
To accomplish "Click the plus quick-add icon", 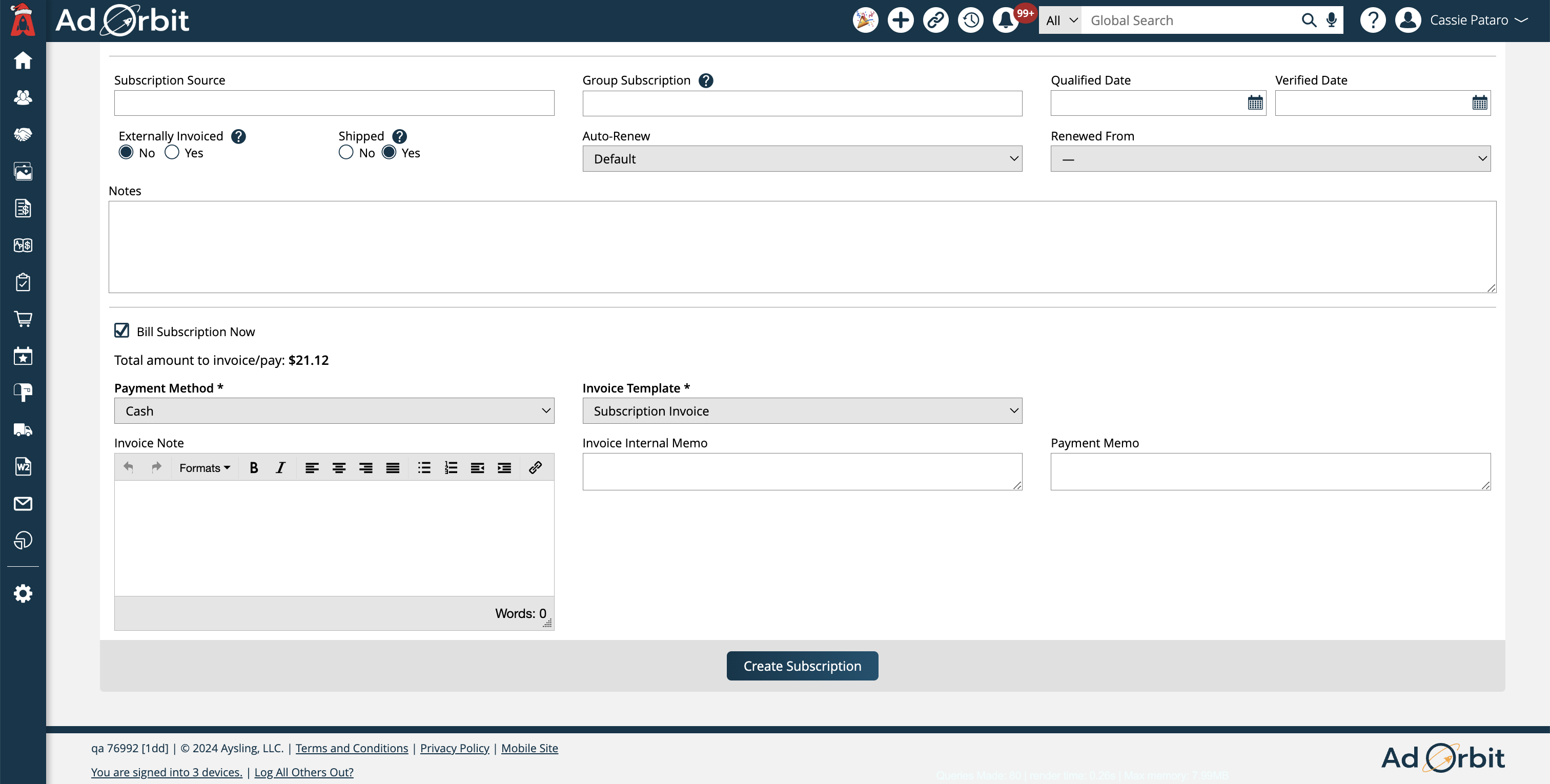I will (x=900, y=20).
